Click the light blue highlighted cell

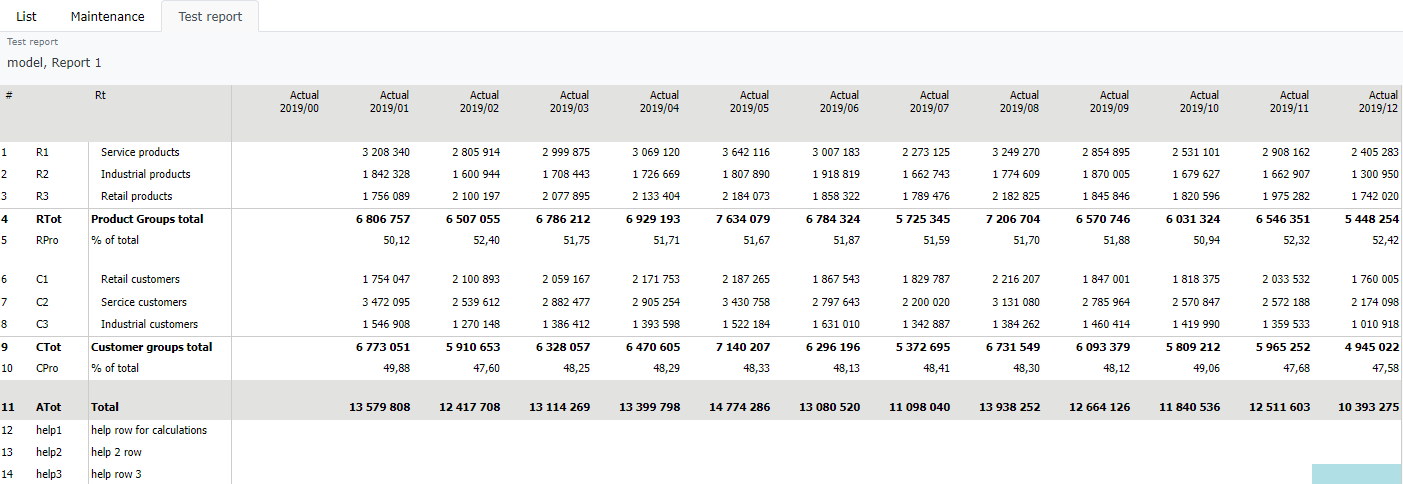[x=1357, y=474]
